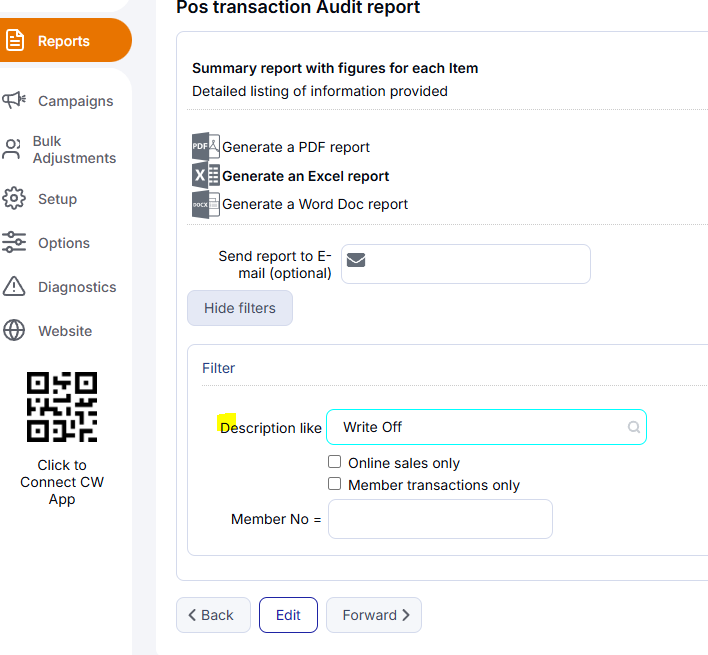Screen dimensions: 708x655
Task: Click the "Member transactions only" label text
Action: point(434,485)
